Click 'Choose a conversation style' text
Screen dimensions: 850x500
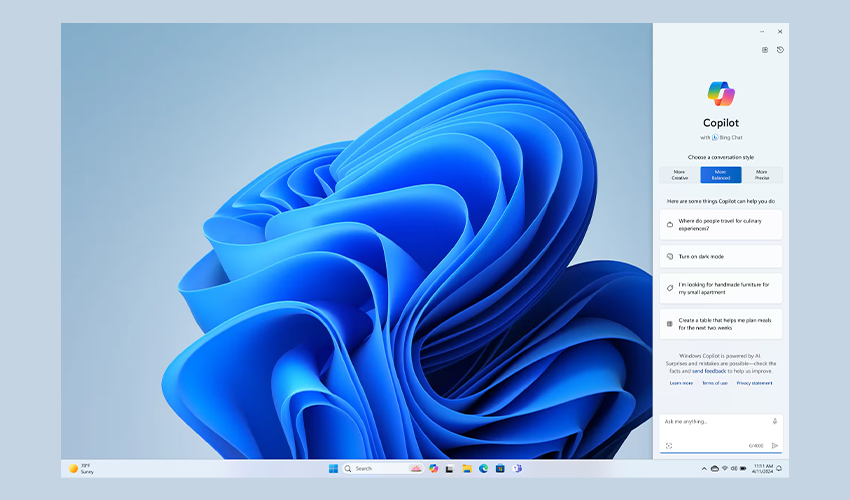721,157
